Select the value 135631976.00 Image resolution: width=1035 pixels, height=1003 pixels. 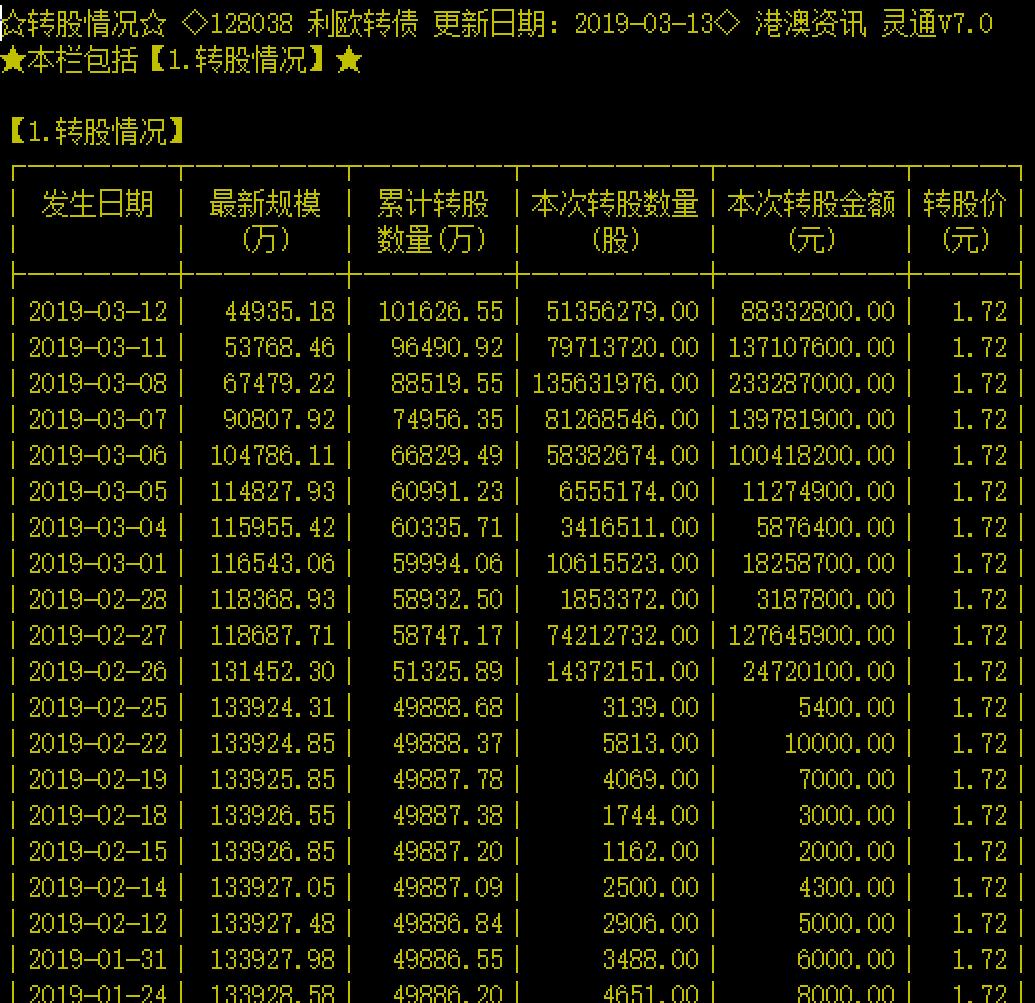click(615, 383)
